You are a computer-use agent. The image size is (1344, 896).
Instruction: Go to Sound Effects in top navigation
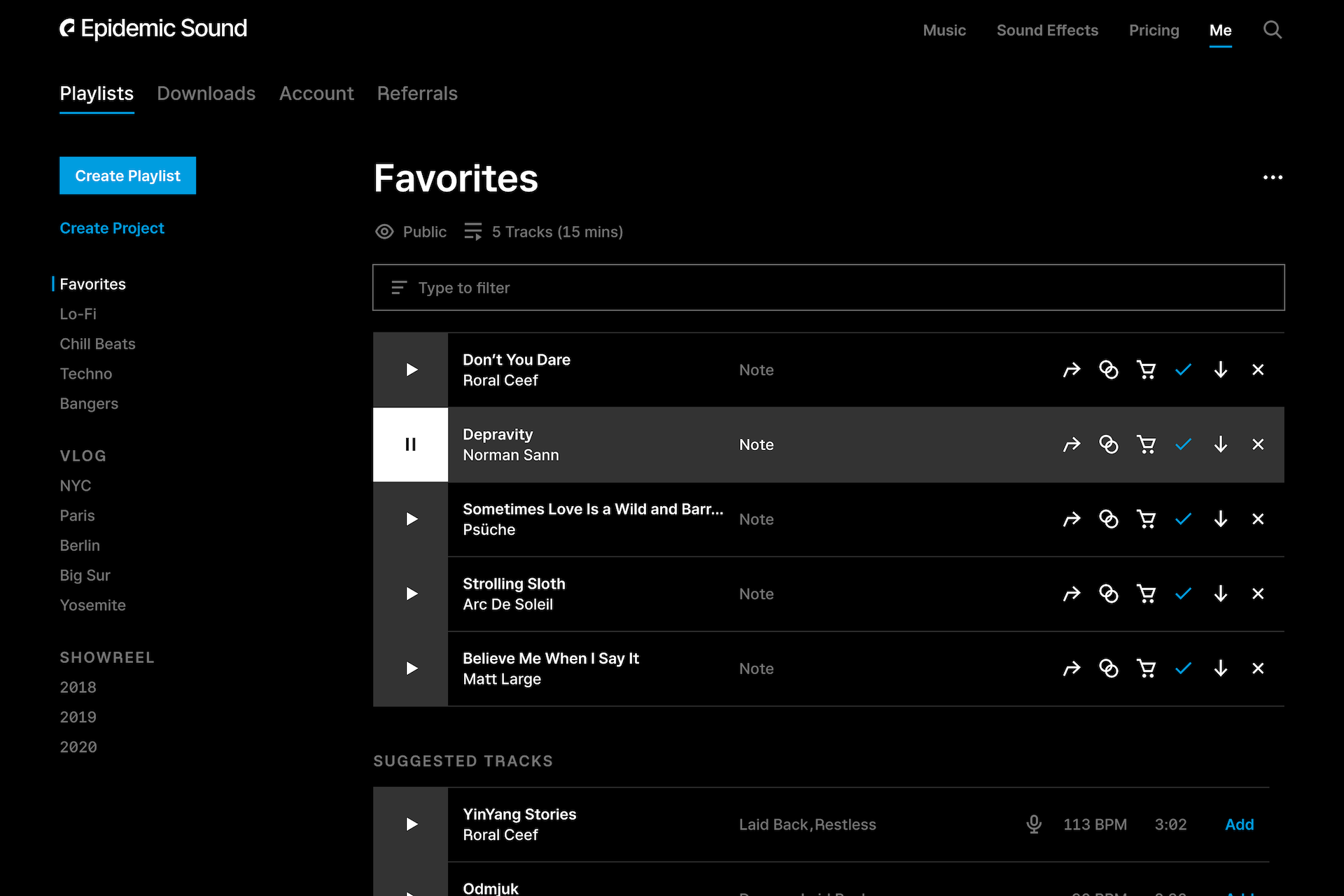coord(1047,31)
